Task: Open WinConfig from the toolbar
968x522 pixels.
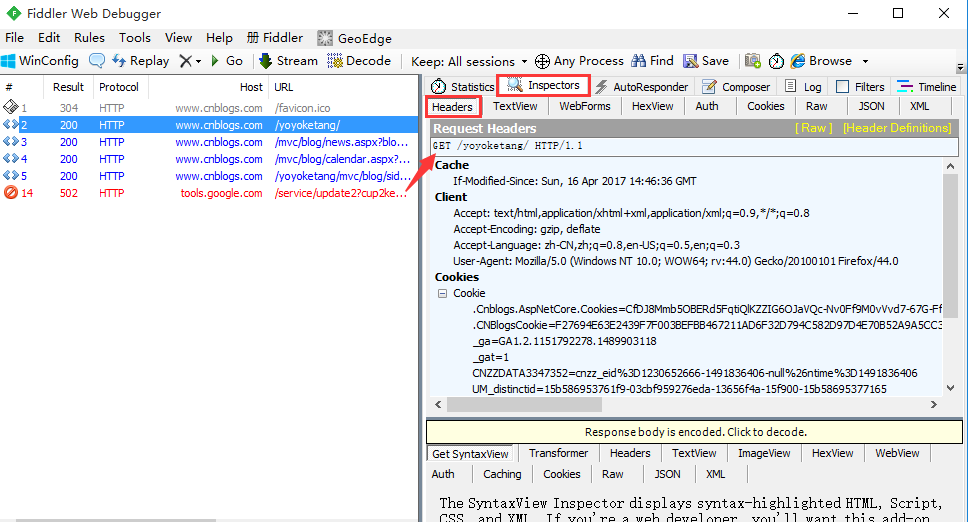Action: [40, 60]
